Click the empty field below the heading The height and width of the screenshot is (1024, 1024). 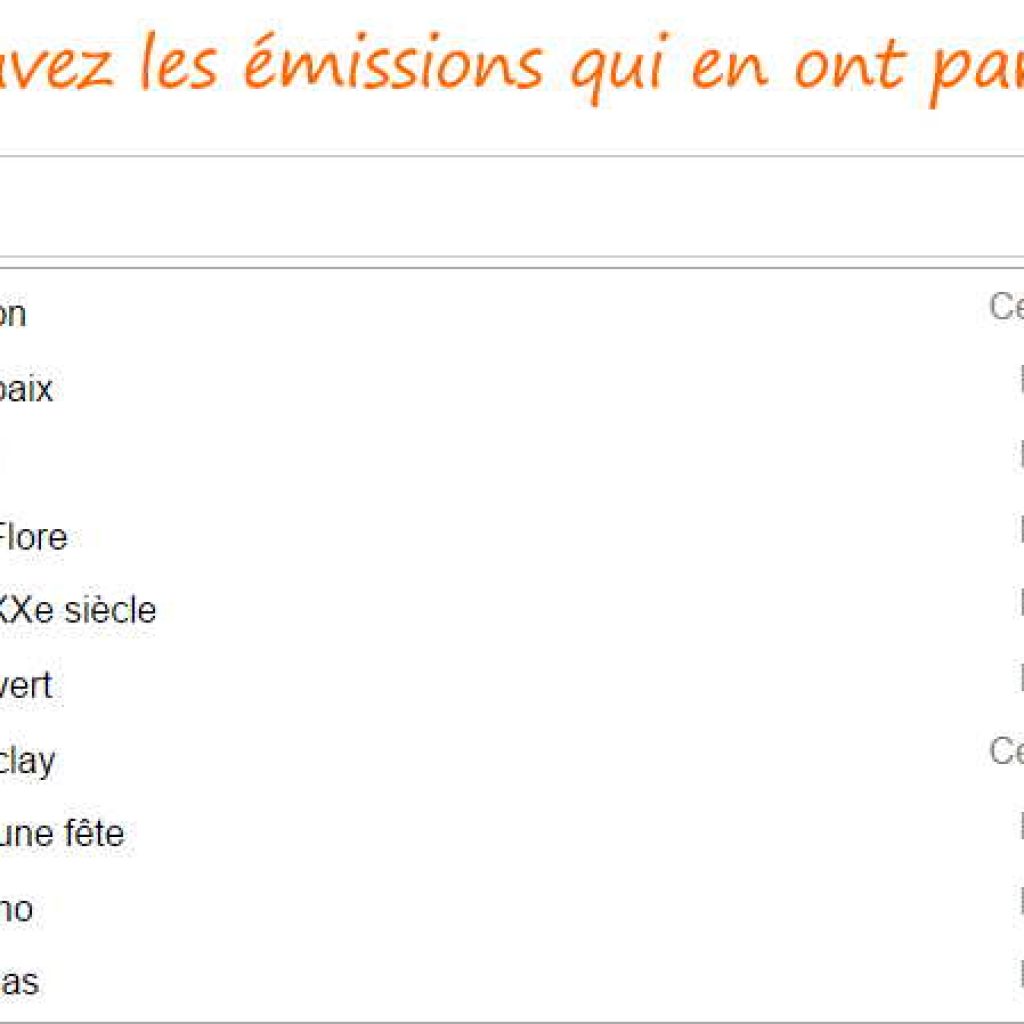[512, 206]
